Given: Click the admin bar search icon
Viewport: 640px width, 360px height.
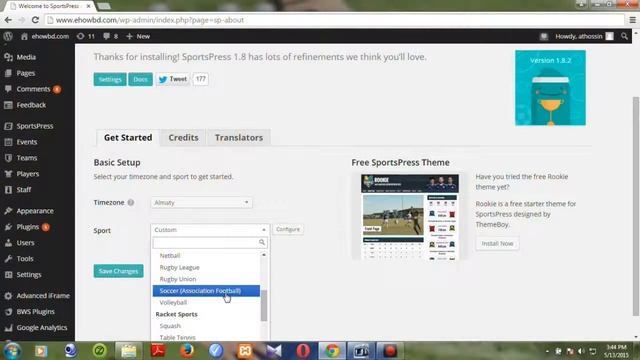Looking at the screenshot, I should point(624,36).
